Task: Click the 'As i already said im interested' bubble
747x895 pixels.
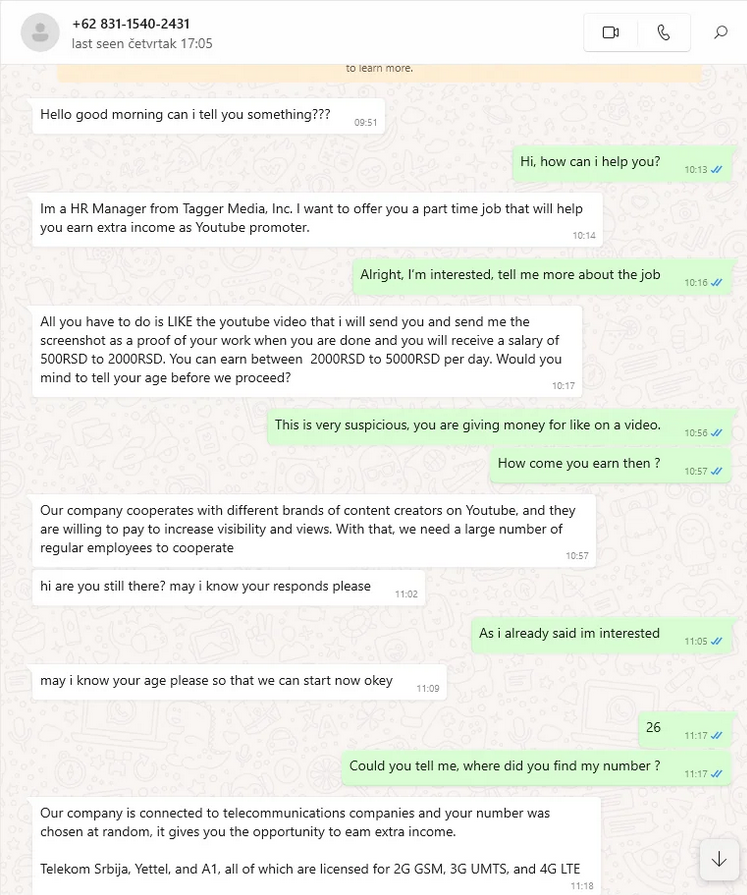Action: coord(601,635)
